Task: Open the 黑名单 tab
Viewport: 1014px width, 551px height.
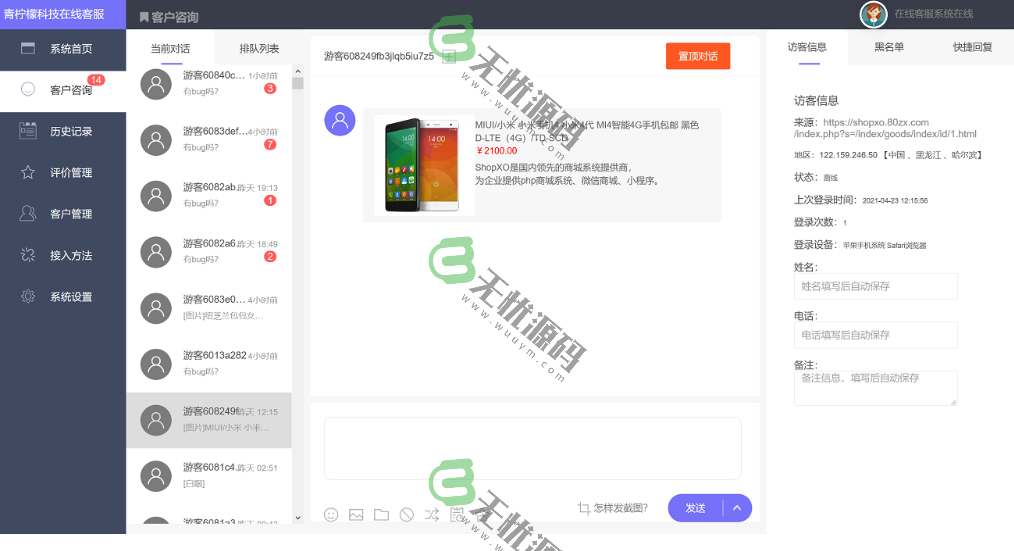Action: tap(889, 47)
